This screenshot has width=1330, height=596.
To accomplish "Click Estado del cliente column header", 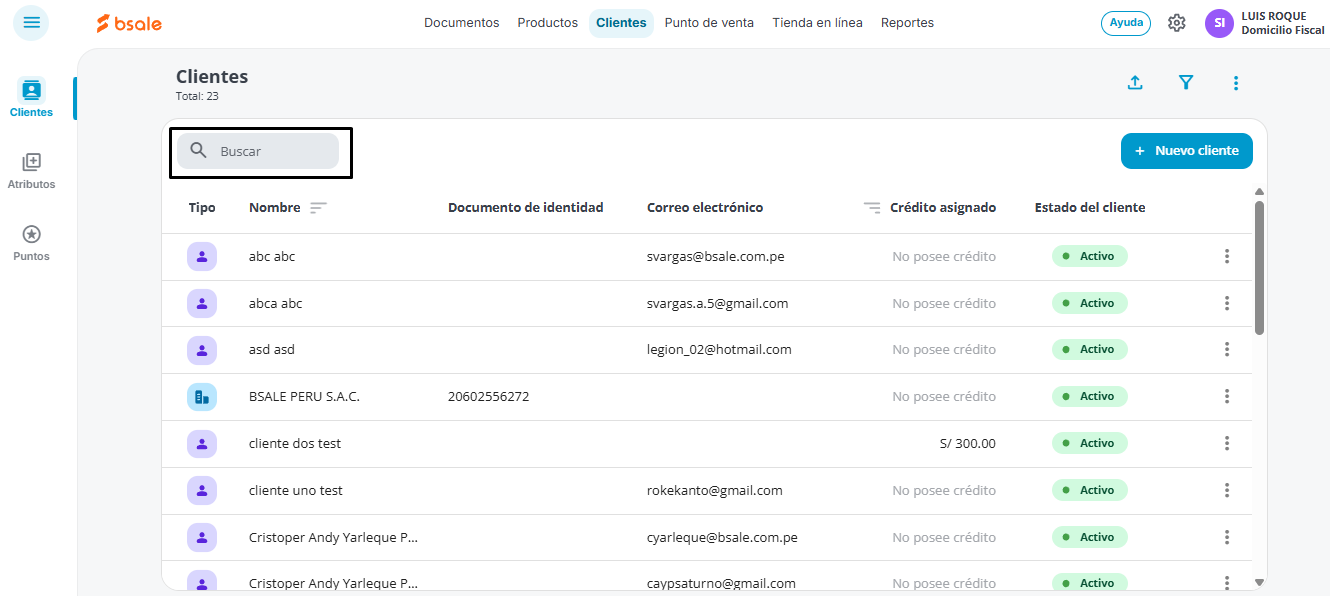I will point(1090,208).
